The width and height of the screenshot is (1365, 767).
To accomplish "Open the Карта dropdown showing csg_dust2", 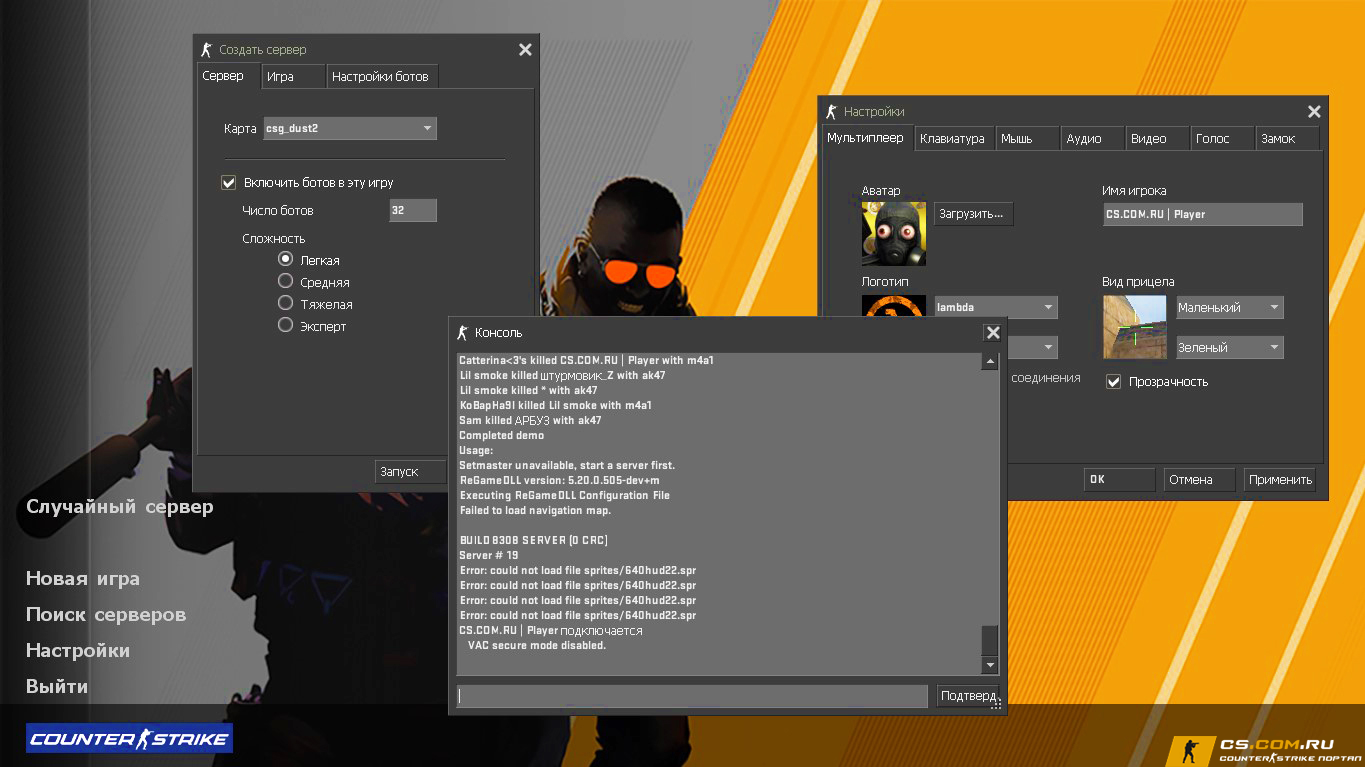I will click(350, 128).
